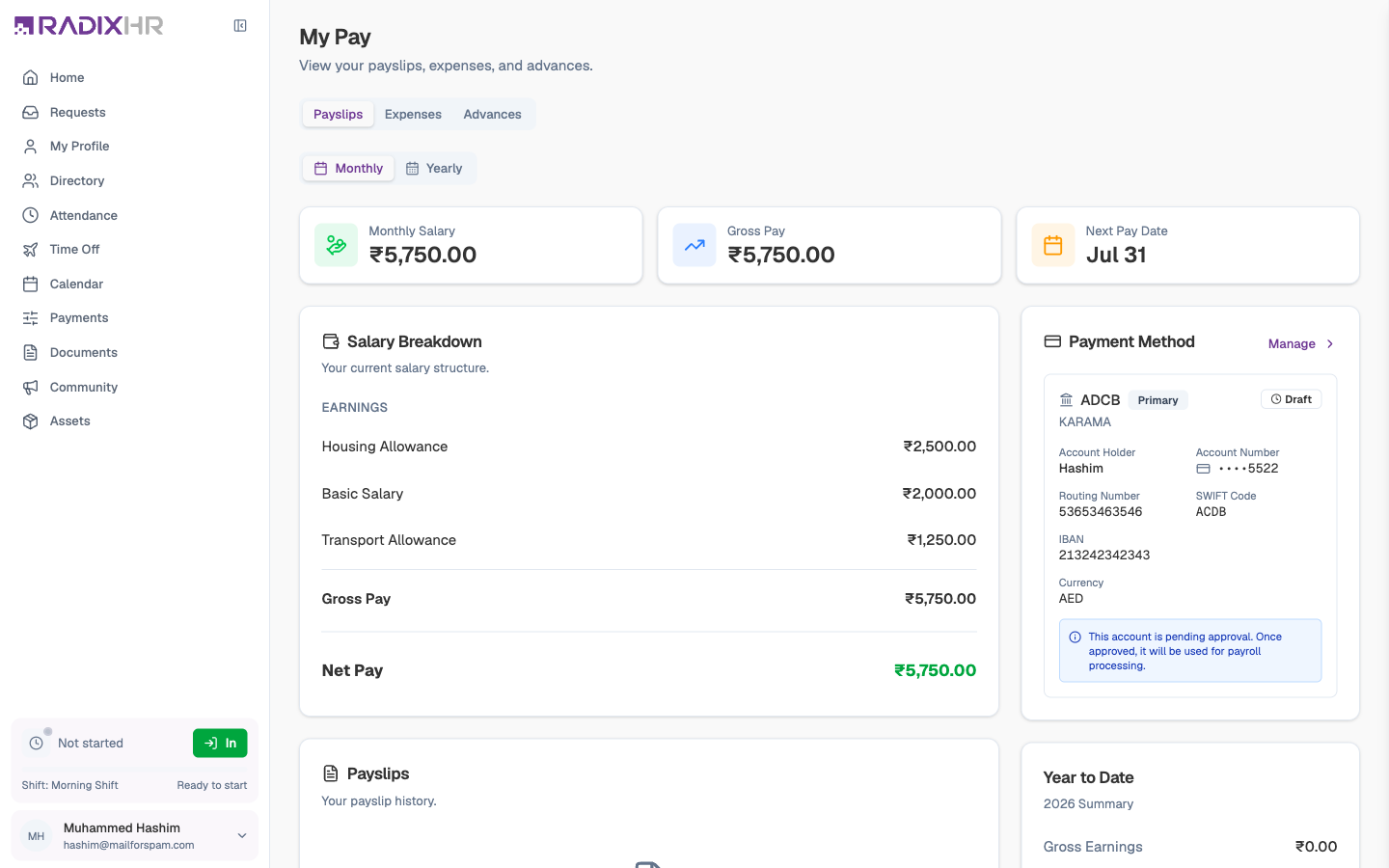Click the MH avatar
1389x868 pixels.
(x=37, y=835)
